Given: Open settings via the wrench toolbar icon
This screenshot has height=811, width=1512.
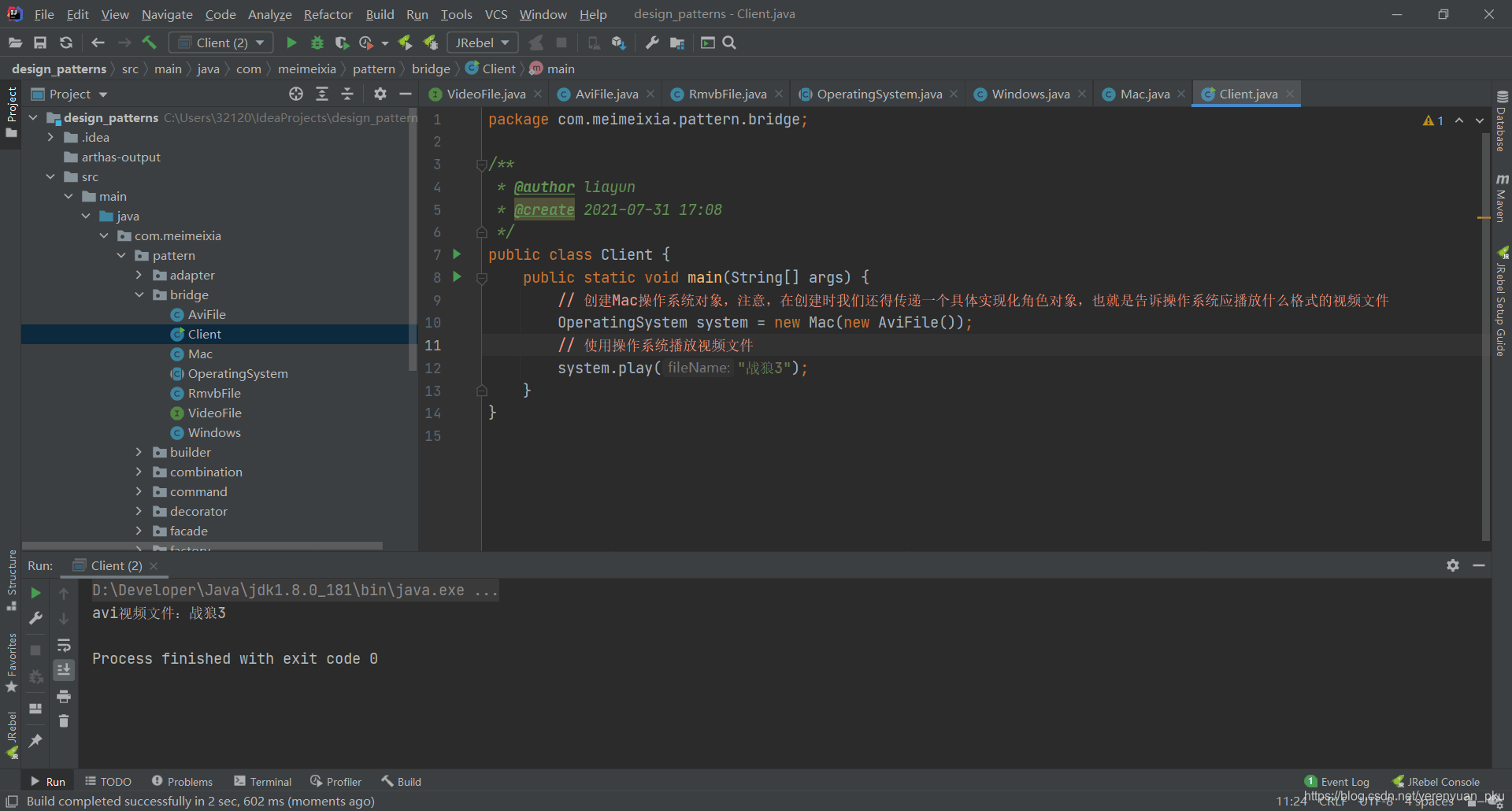Looking at the screenshot, I should click(652, 43).
